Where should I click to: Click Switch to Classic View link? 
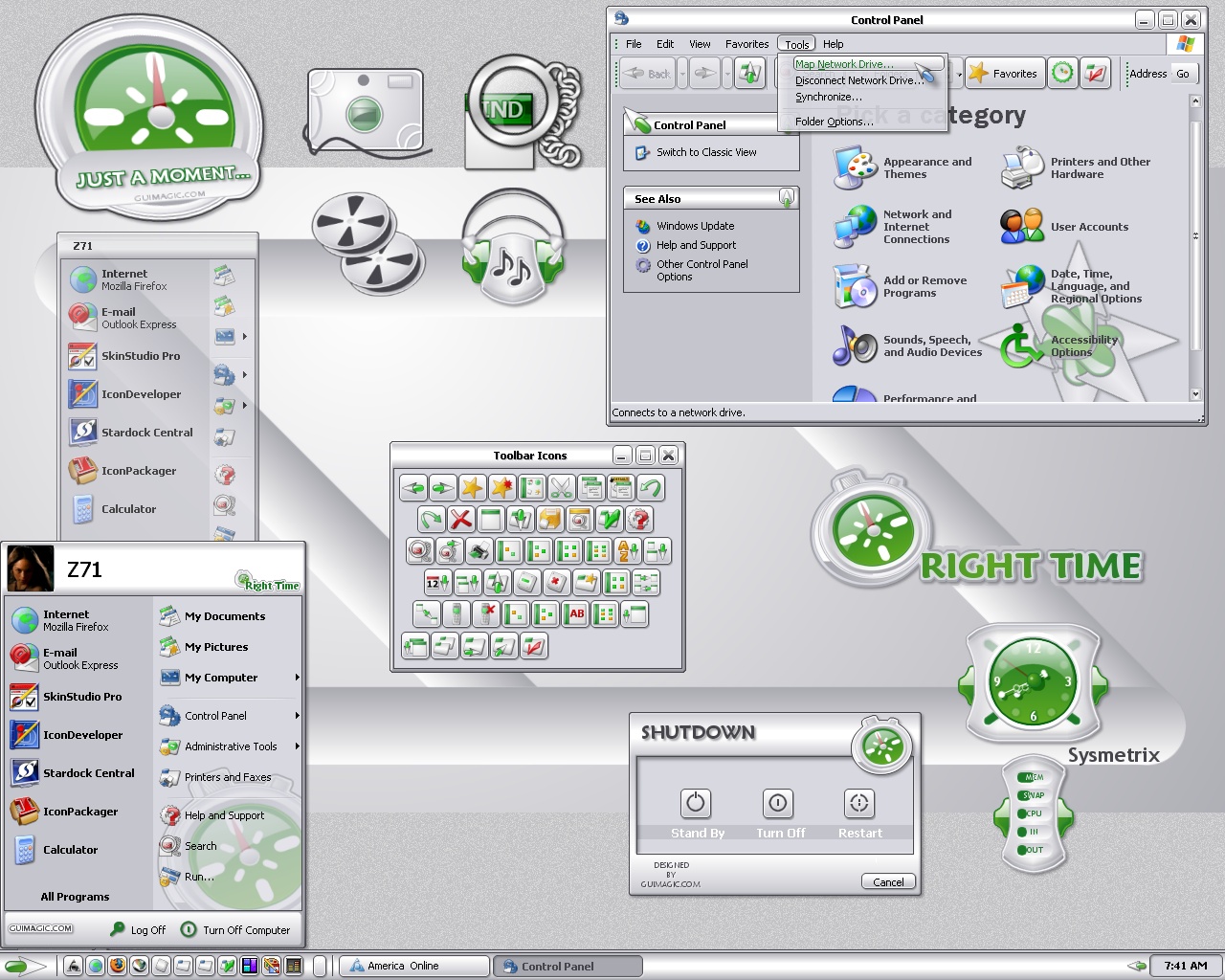(706, 152)
